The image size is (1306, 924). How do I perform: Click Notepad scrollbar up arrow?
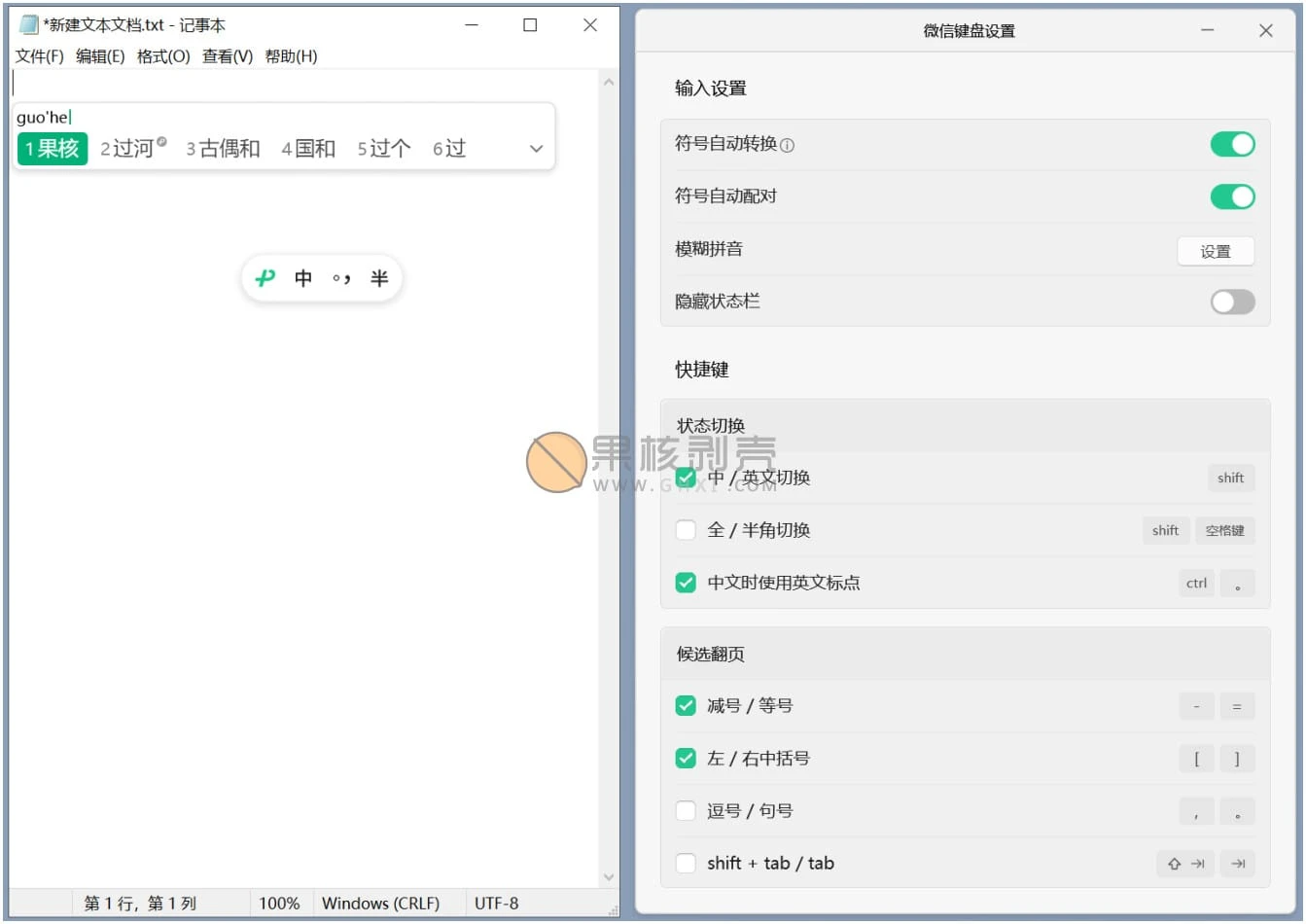coord(609,82)
